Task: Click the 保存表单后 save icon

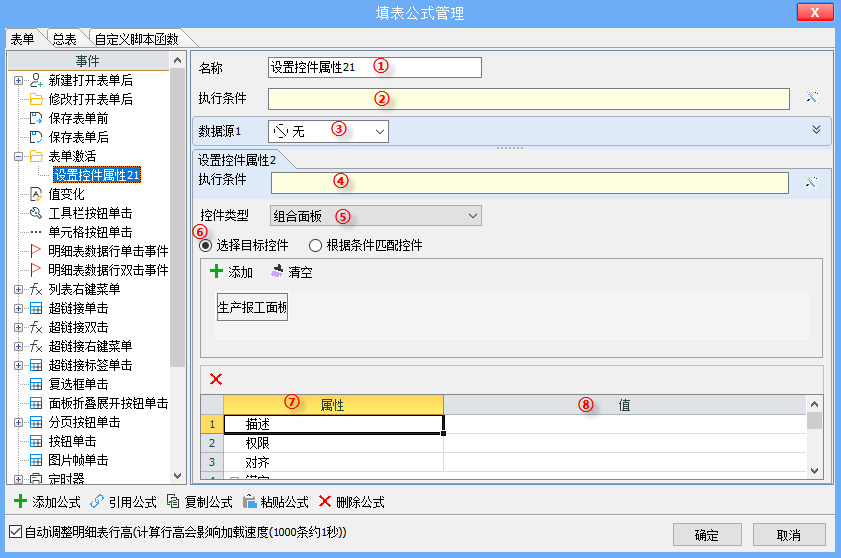Action: click(x=36, y=137)
